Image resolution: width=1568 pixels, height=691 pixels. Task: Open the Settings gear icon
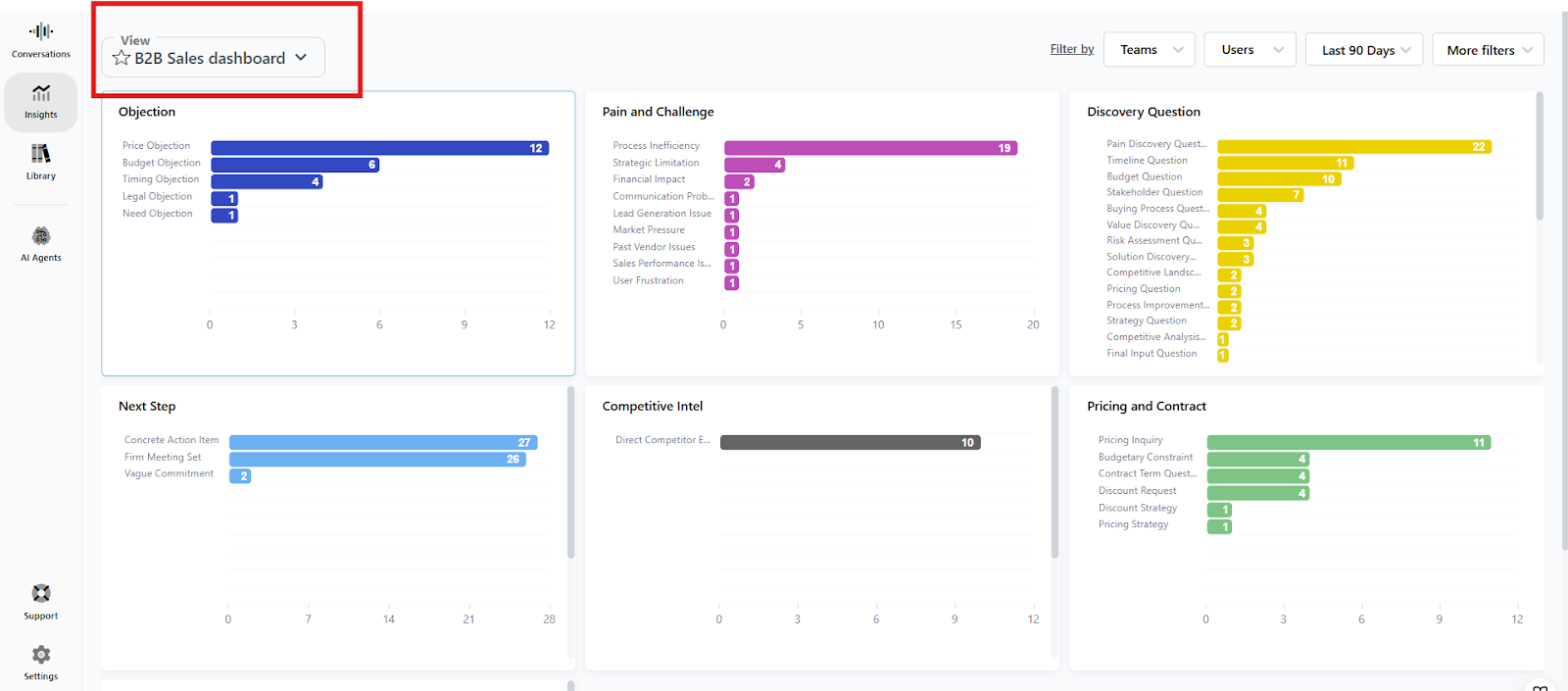pos(41,655)
